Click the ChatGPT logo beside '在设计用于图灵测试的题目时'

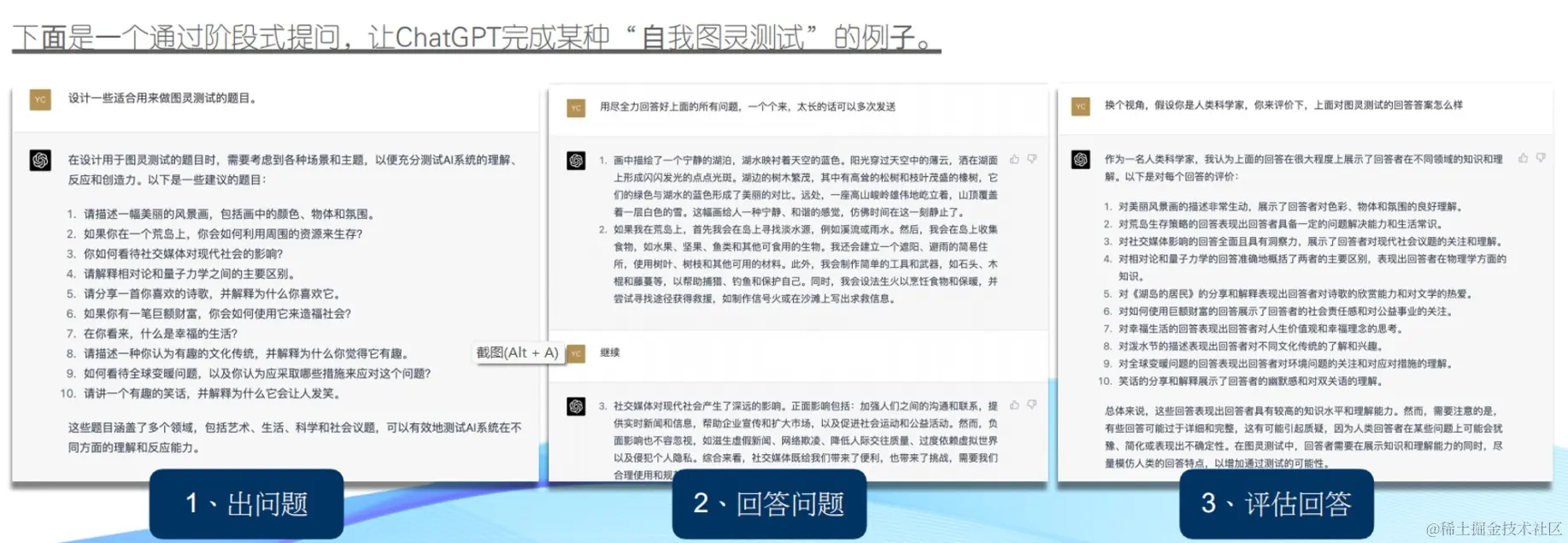(40, 160)
